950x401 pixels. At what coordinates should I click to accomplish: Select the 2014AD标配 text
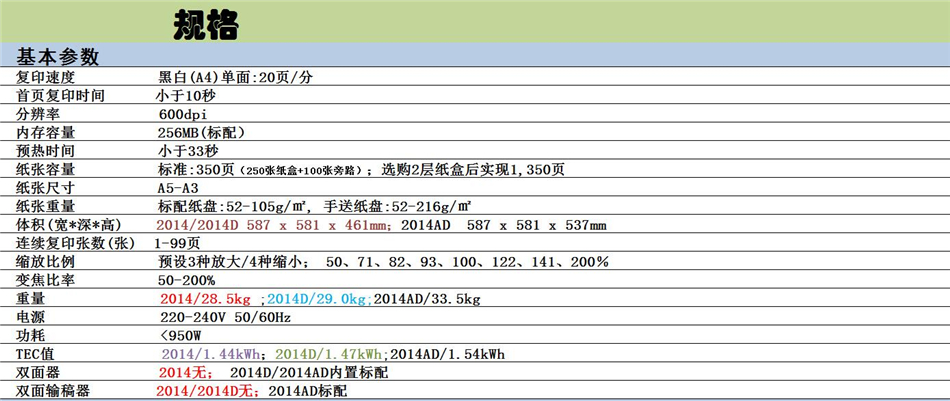pyautogui.click(x=308, y=391)
